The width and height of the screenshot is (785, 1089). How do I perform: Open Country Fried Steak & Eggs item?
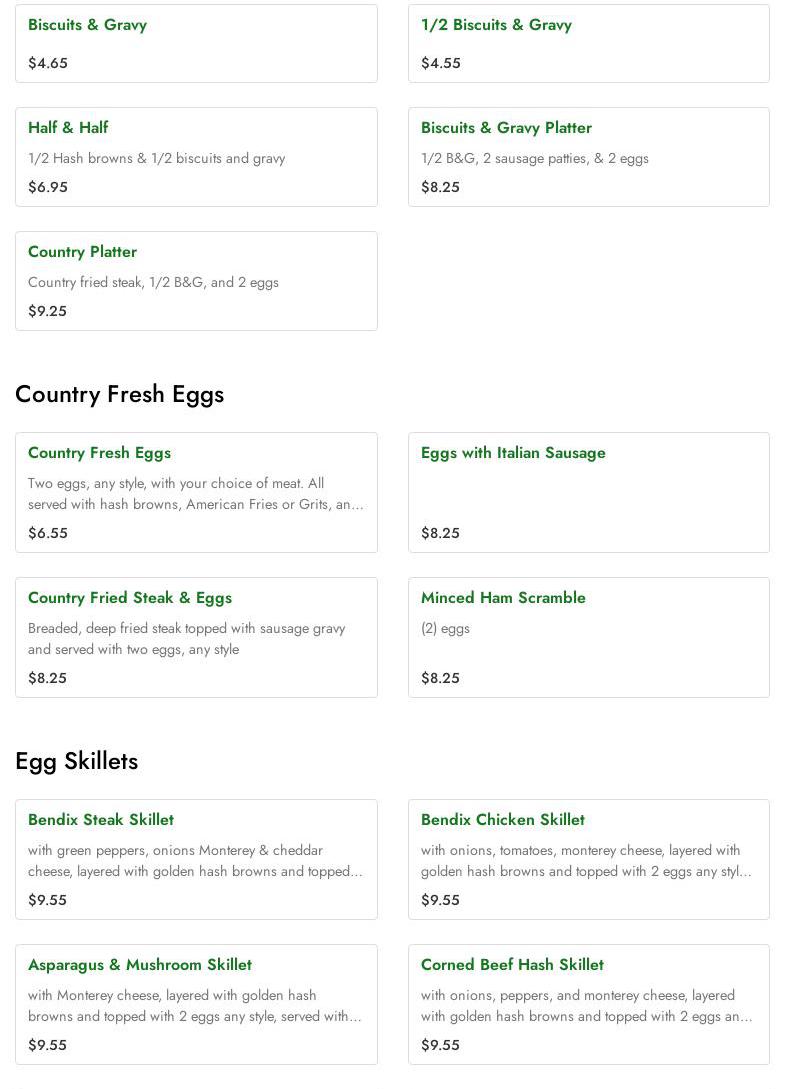[130, 598]
